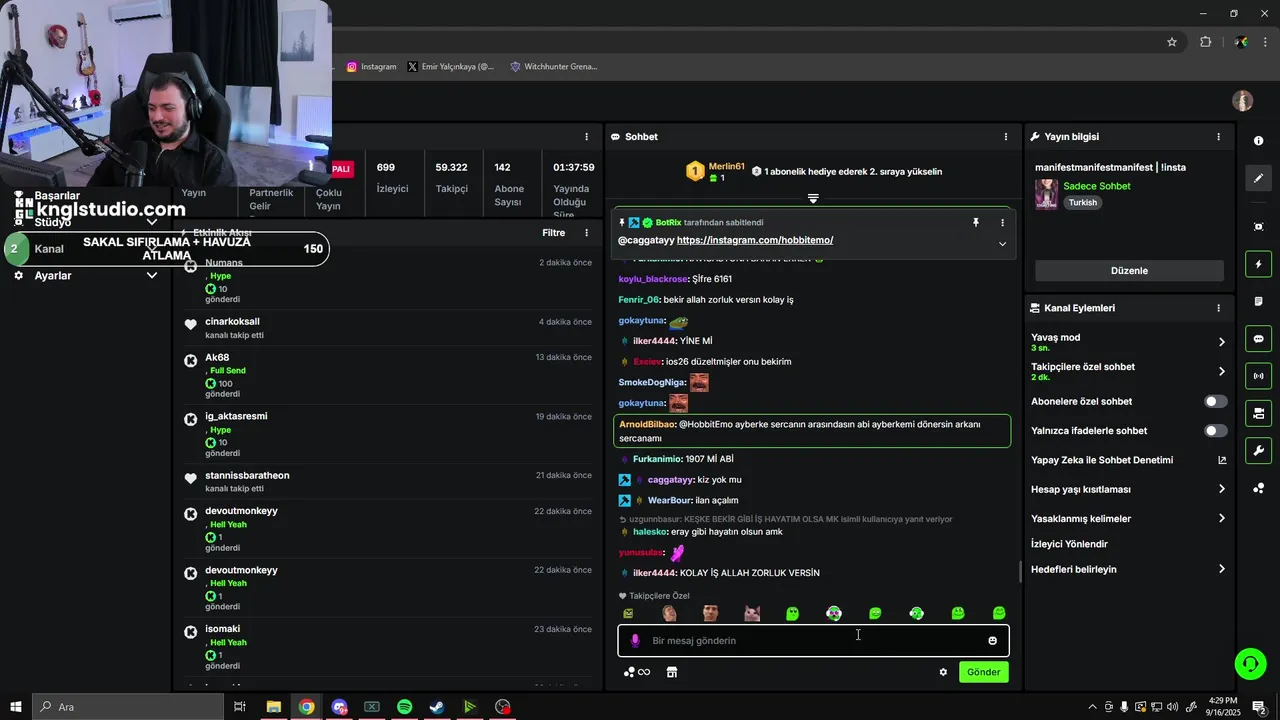
Task: Select the pencil edit icon in right sidebar
Action: click(1258, 178)
